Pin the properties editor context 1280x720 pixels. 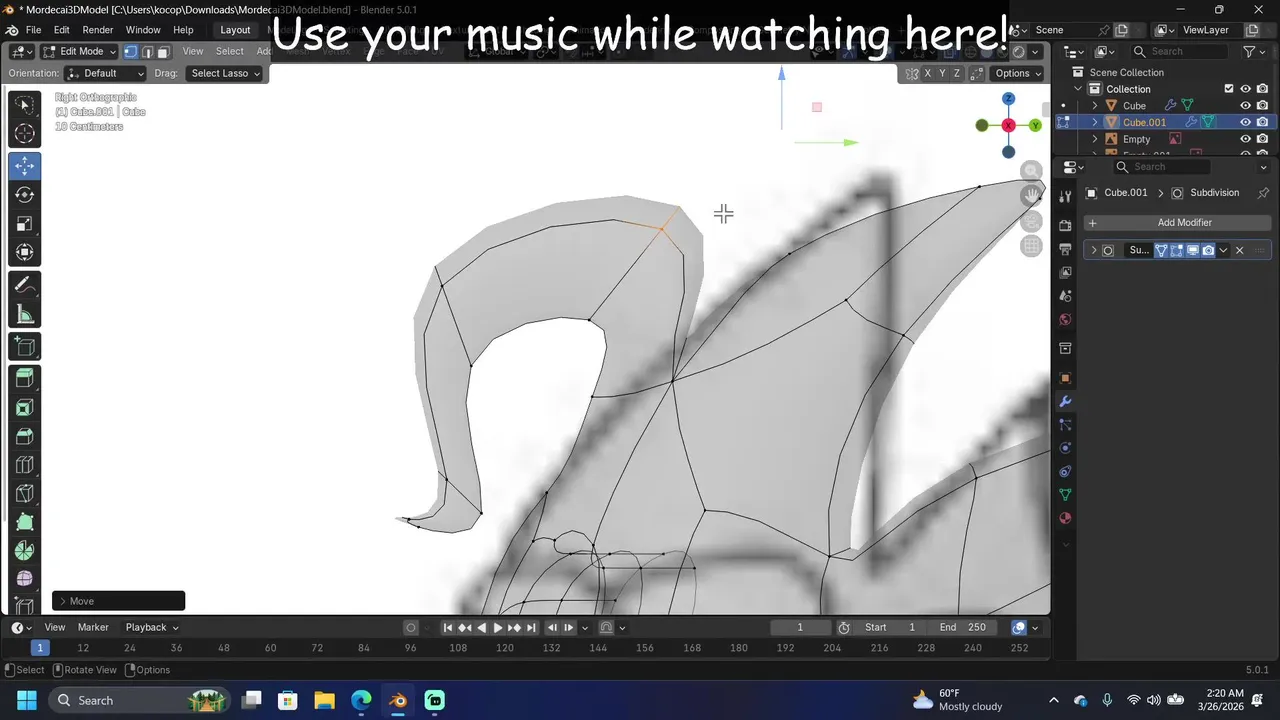pyautogui.click(x=1263, y=193)
